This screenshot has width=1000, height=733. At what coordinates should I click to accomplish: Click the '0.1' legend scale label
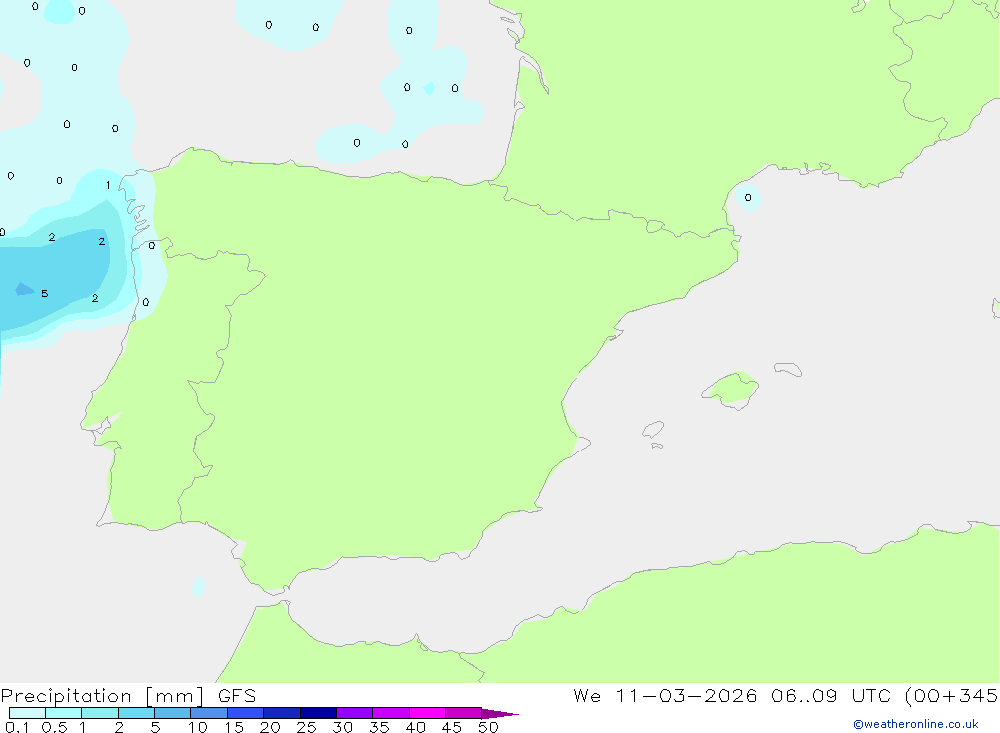coord(17,727)
